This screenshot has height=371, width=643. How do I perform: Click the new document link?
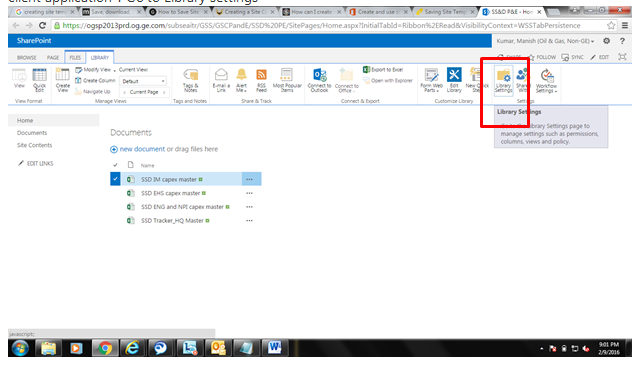pos(142,149)
